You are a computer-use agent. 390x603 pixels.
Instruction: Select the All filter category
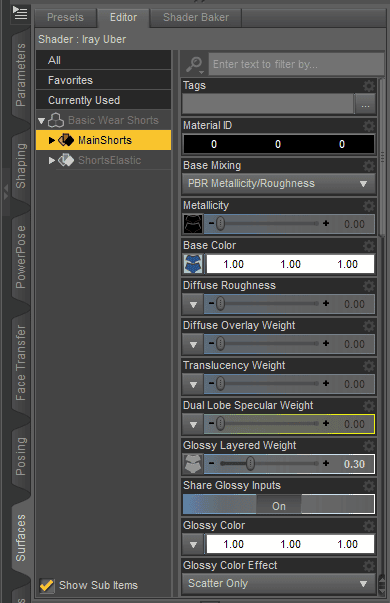coord(103,60)
